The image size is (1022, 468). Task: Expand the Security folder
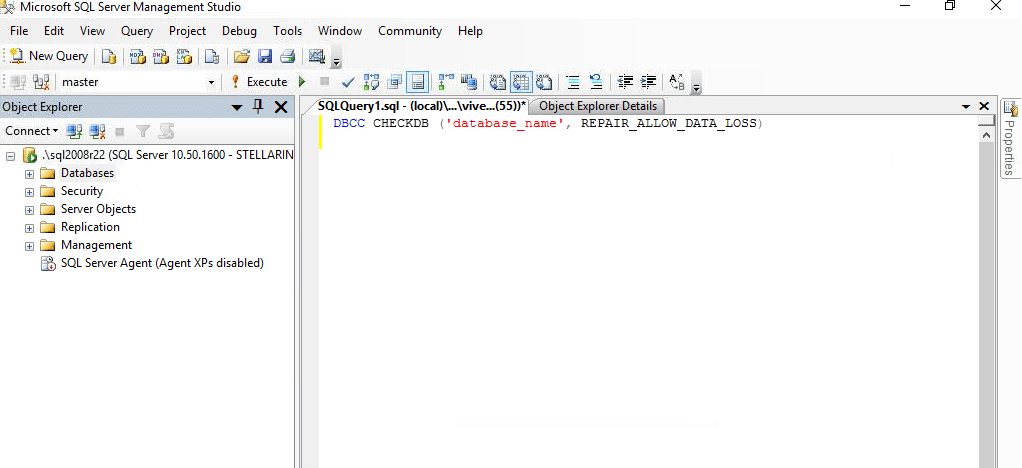coord(29,192)
